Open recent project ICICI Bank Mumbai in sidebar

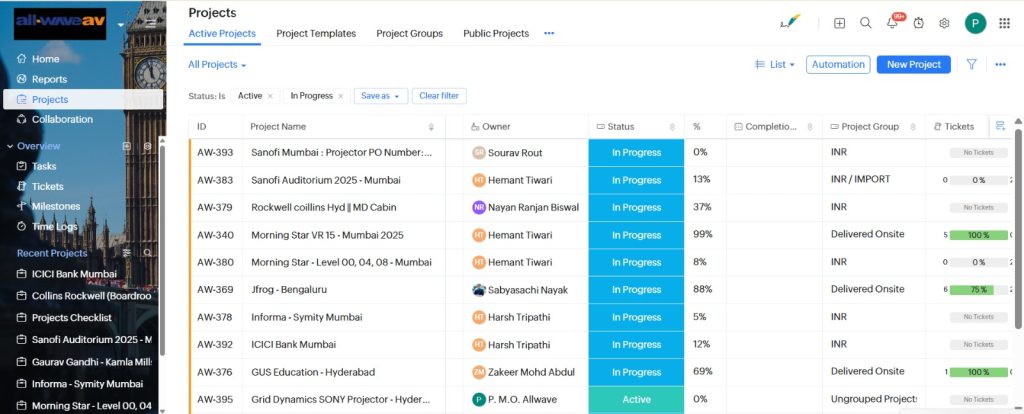pos(74,274)
